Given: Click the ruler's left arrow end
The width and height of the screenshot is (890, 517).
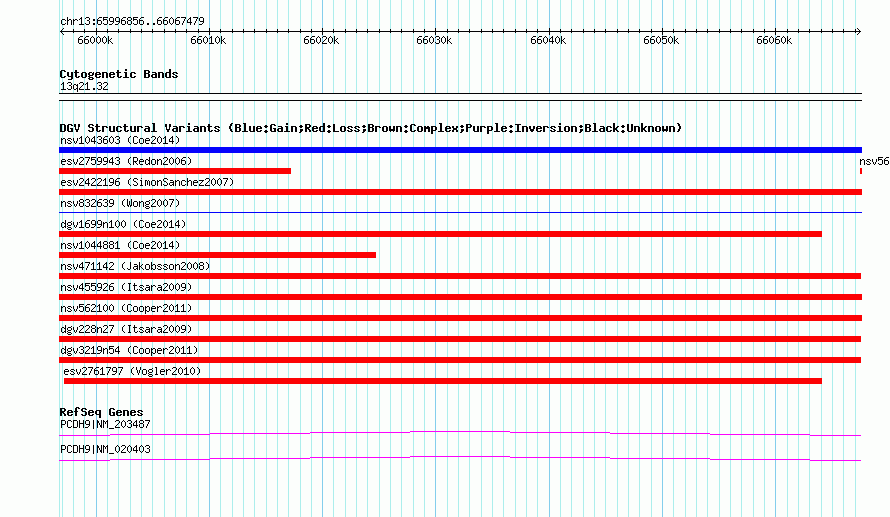Looking at the screenshot, I should coord(62,31).
